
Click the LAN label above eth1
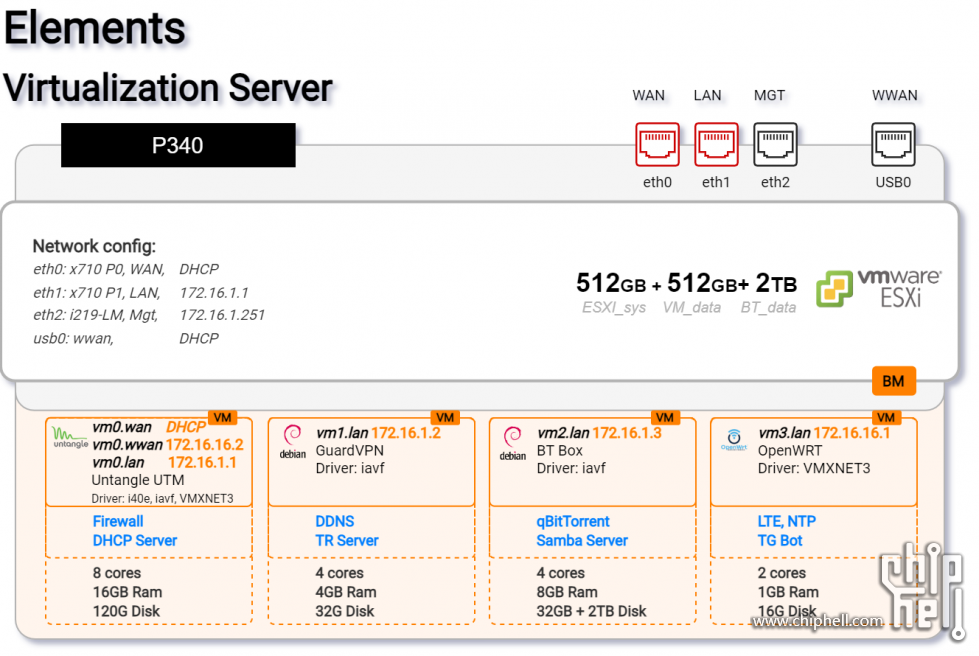pos(707,95)
